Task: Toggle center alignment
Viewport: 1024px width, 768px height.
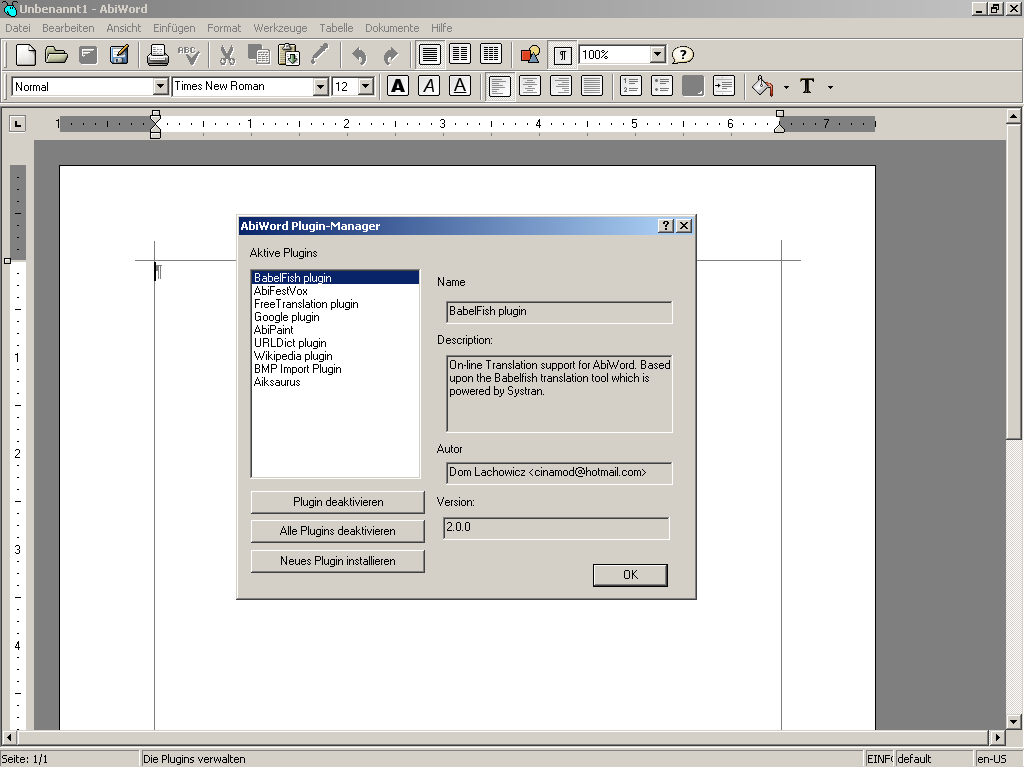Action: pos(530,86)
